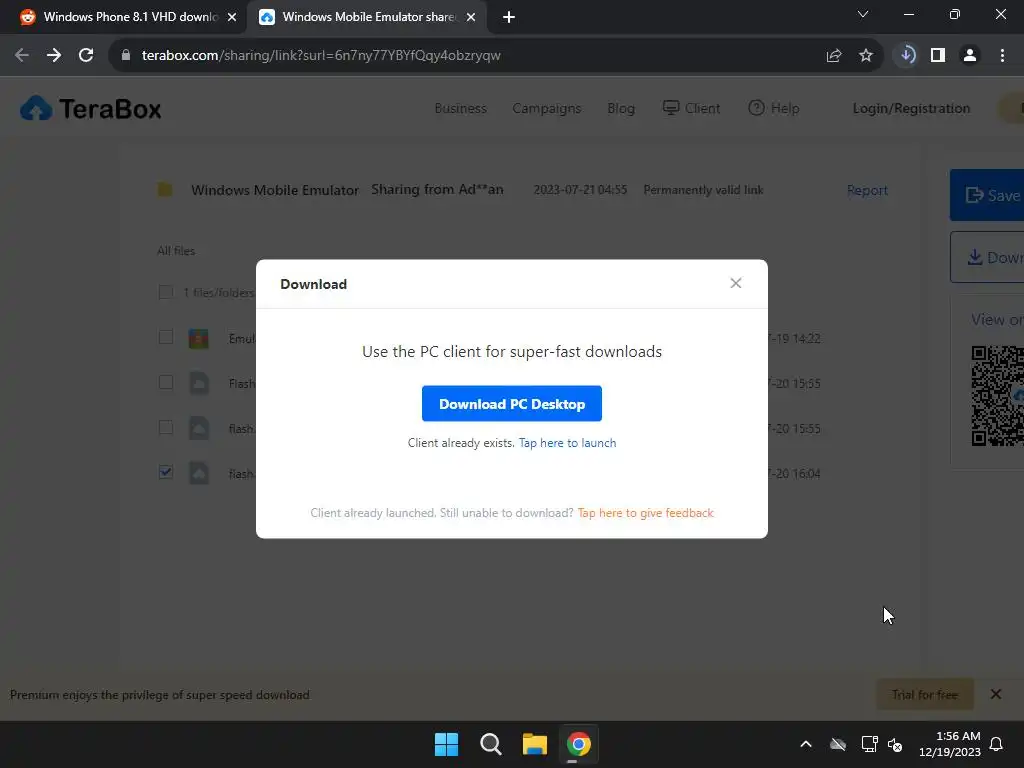Click muted volume tray icon
The image size is (1024, 768).
[895, 744]
